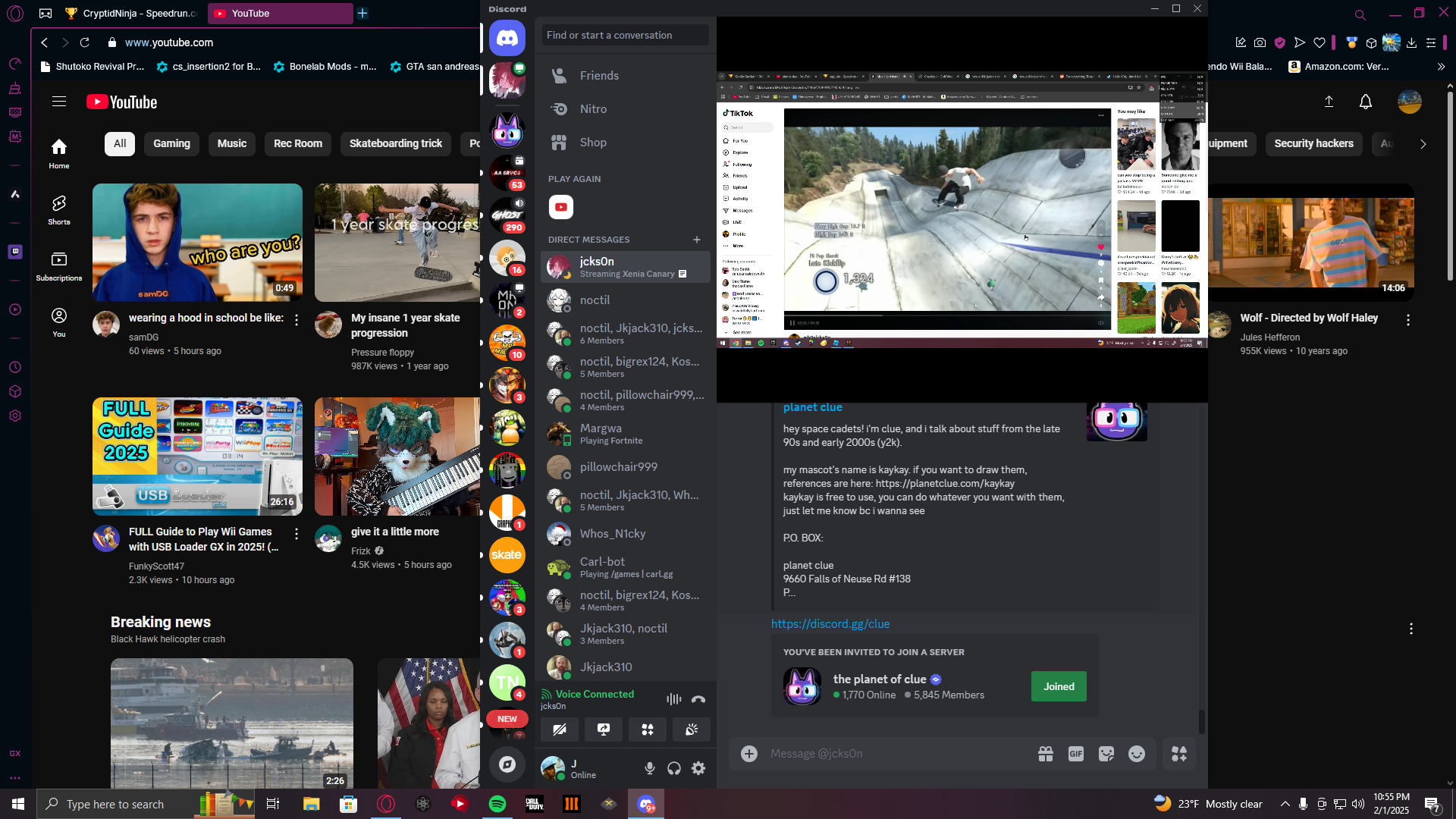Toggle Discord microphone mute
The image size is (1456, 819).
650,768
